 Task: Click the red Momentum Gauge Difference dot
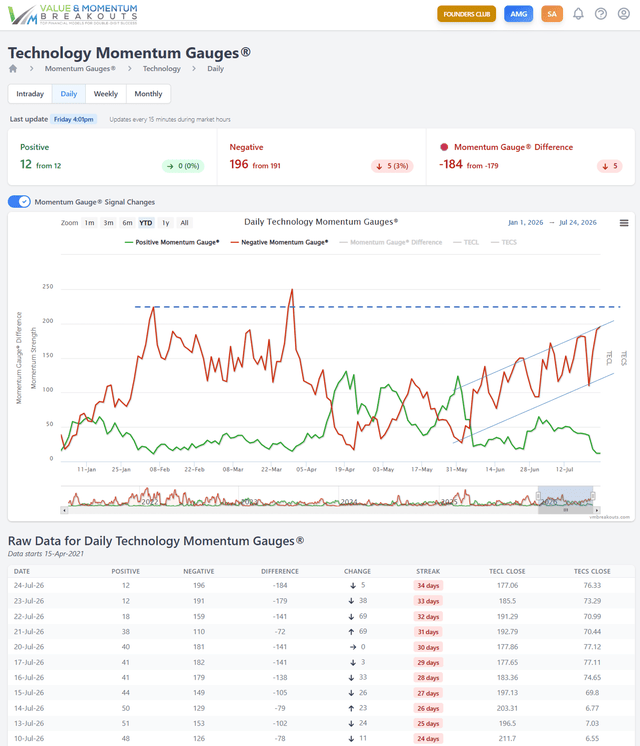444,147
